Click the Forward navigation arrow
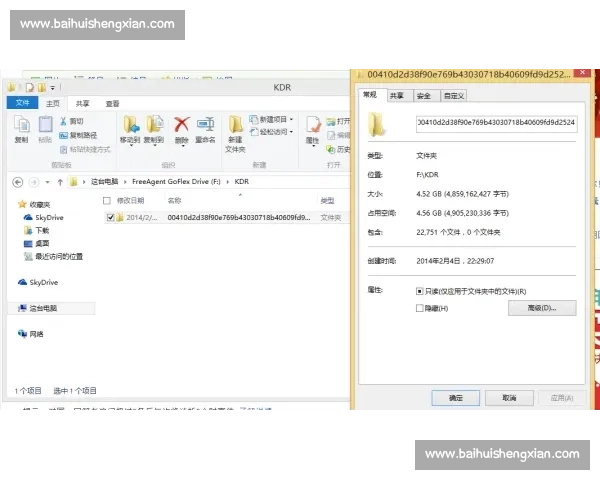 (x=34, y=182)
